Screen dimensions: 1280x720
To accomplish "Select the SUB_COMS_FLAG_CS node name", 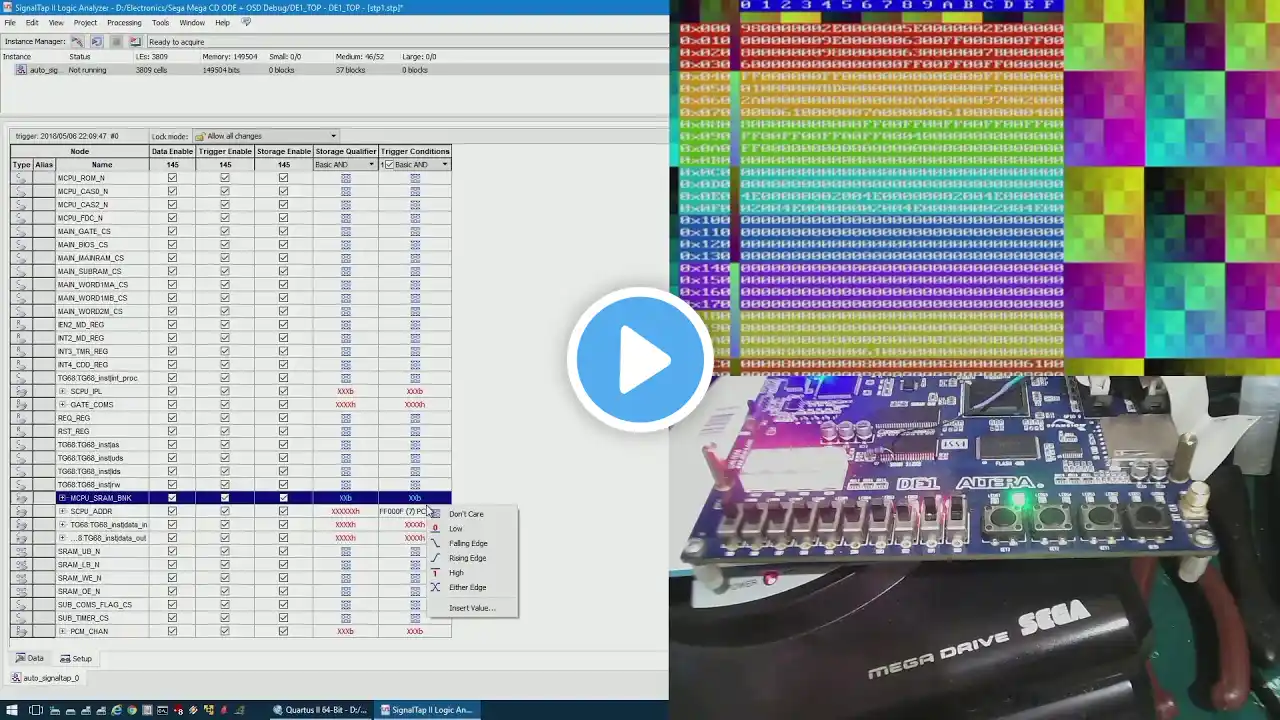I will [94, 605].
